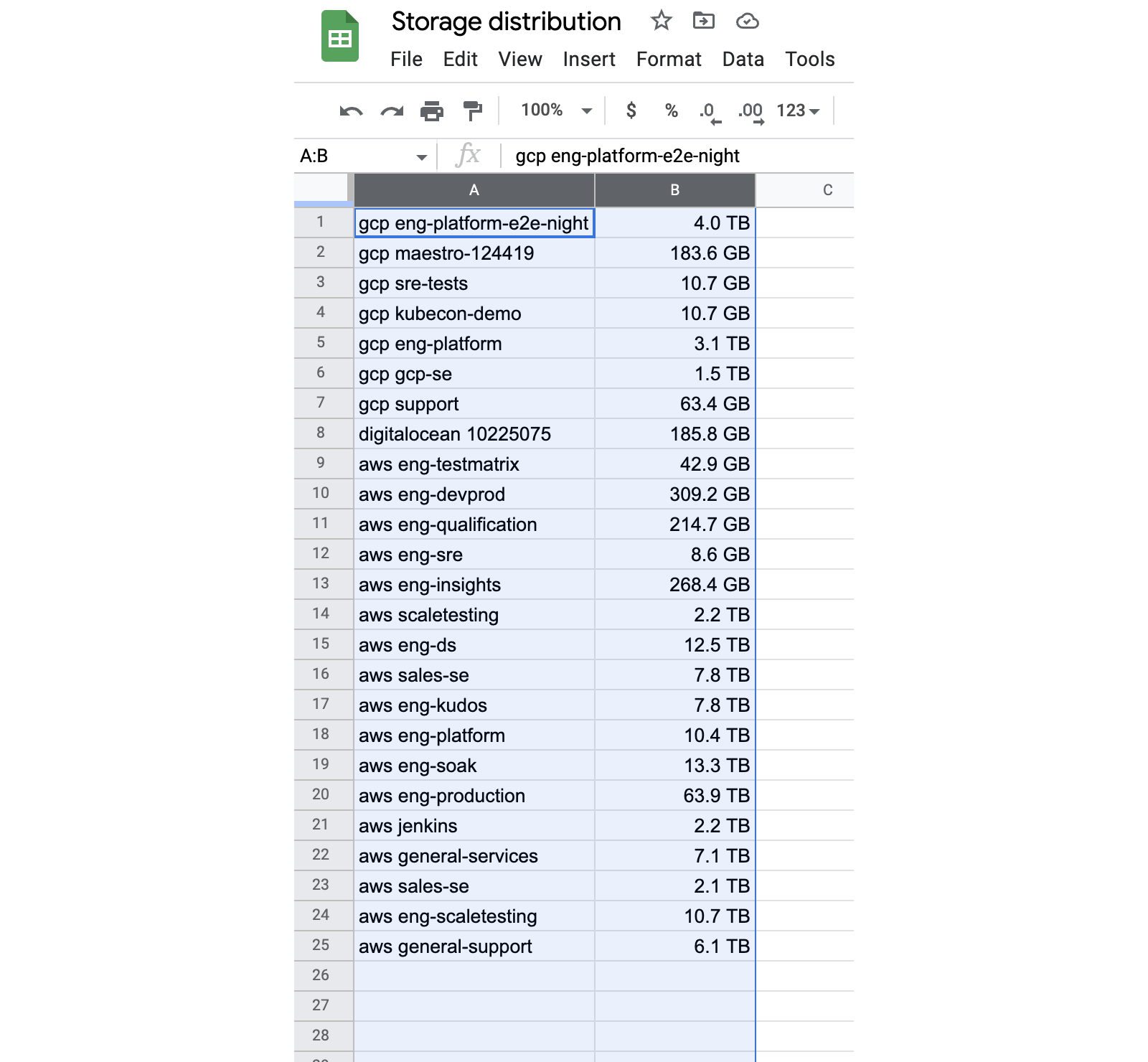
Task: Select cell 'gcp gcp-se'
Action: tap(474, 373)
